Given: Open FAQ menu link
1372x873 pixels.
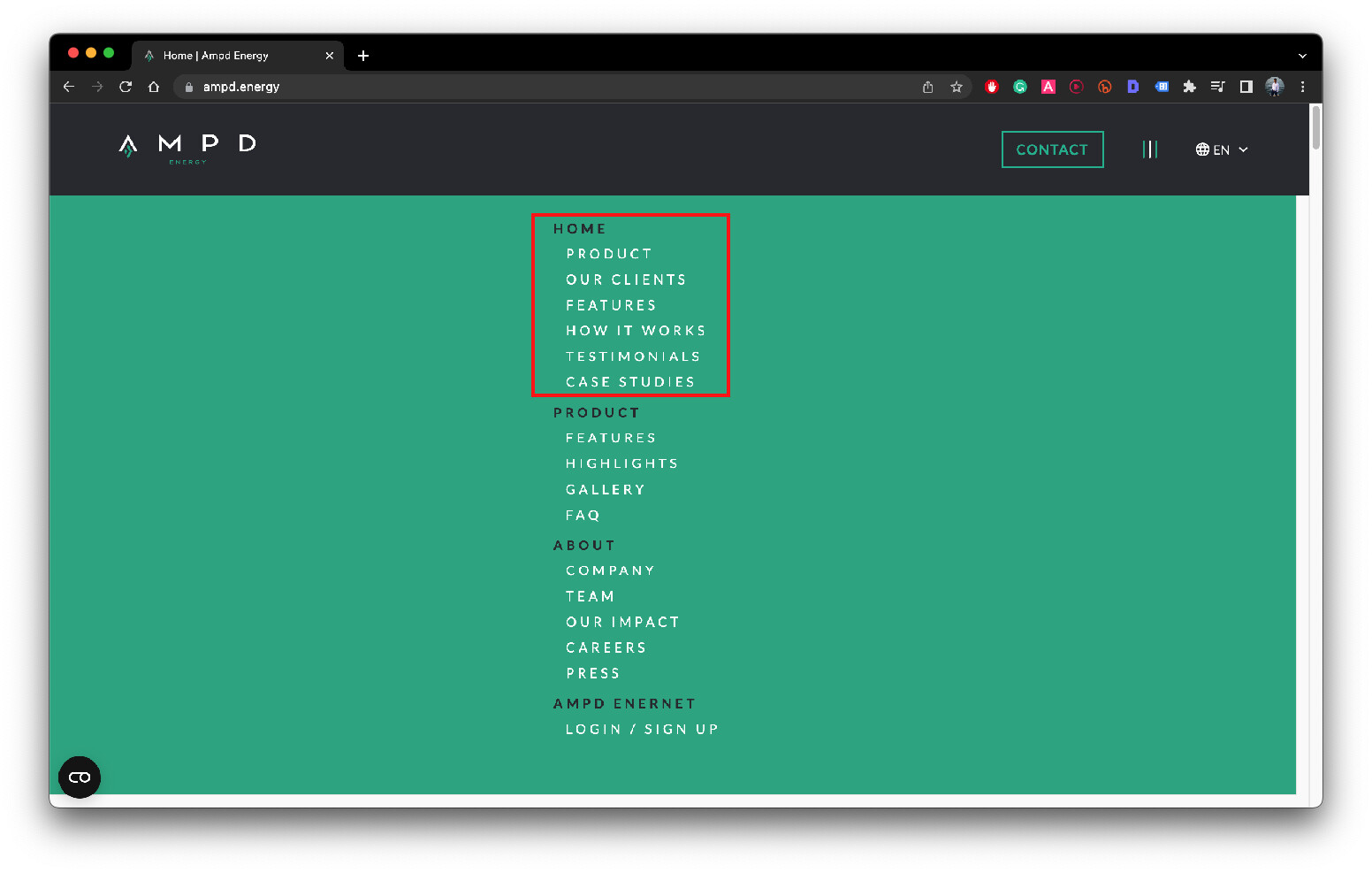Looking at the screenshot, I should tap(583, 515).
